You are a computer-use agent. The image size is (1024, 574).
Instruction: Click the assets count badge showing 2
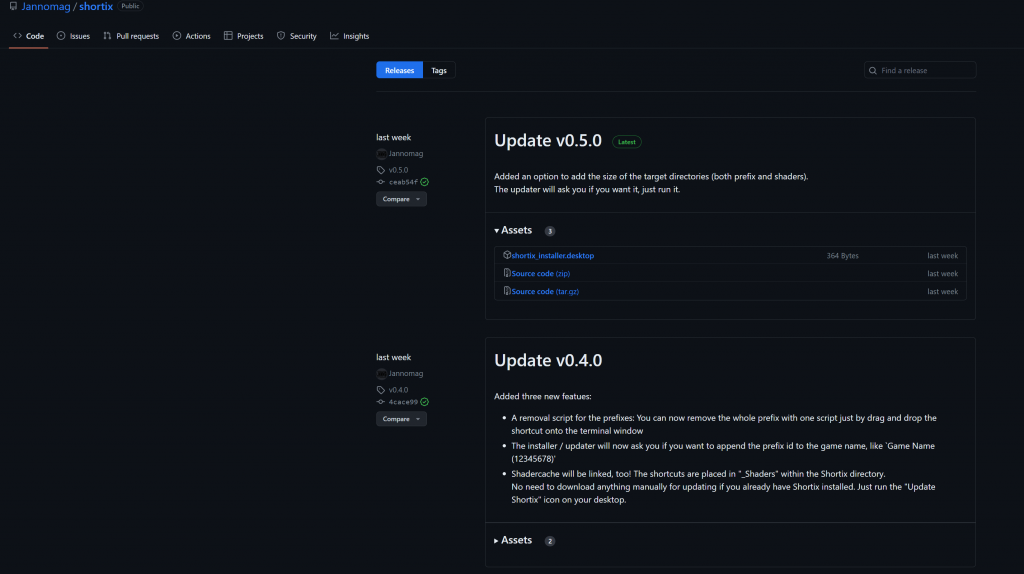point(550,541)
